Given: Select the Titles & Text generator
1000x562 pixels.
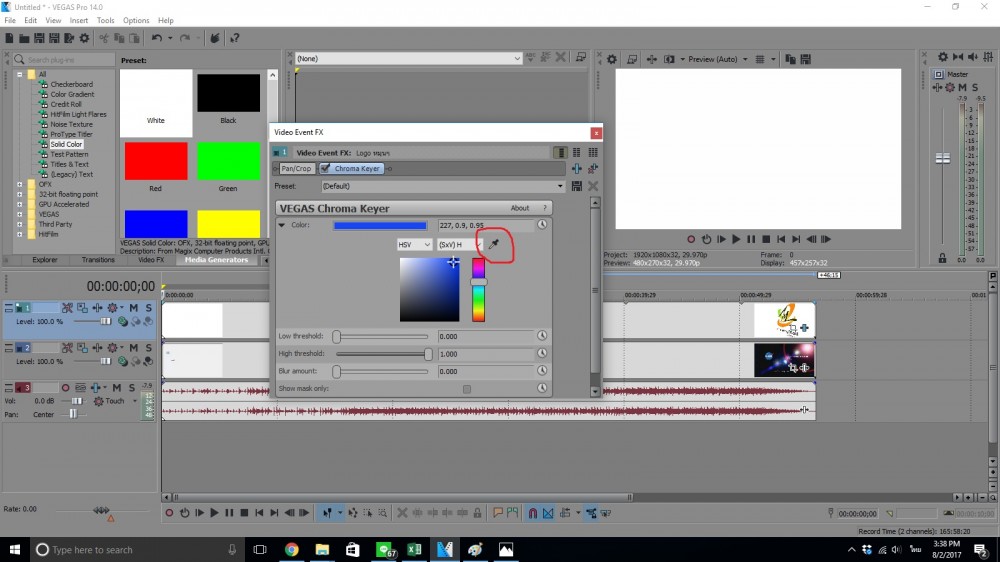Looking at the screenshot, I should point(70,164).
